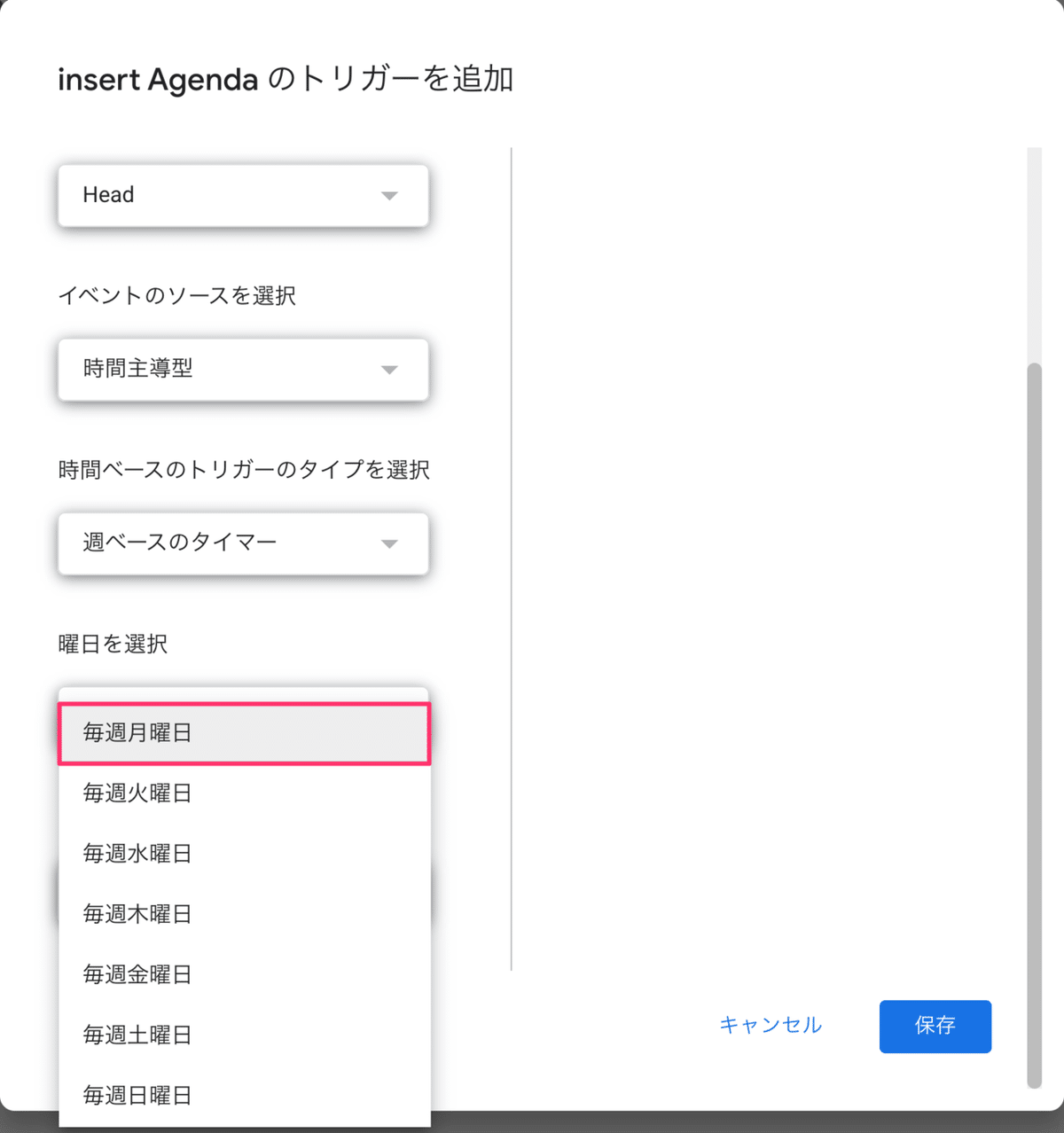Choose 毎週土曜日 from the list
1064x1133 pixels.
point(242,1035)
